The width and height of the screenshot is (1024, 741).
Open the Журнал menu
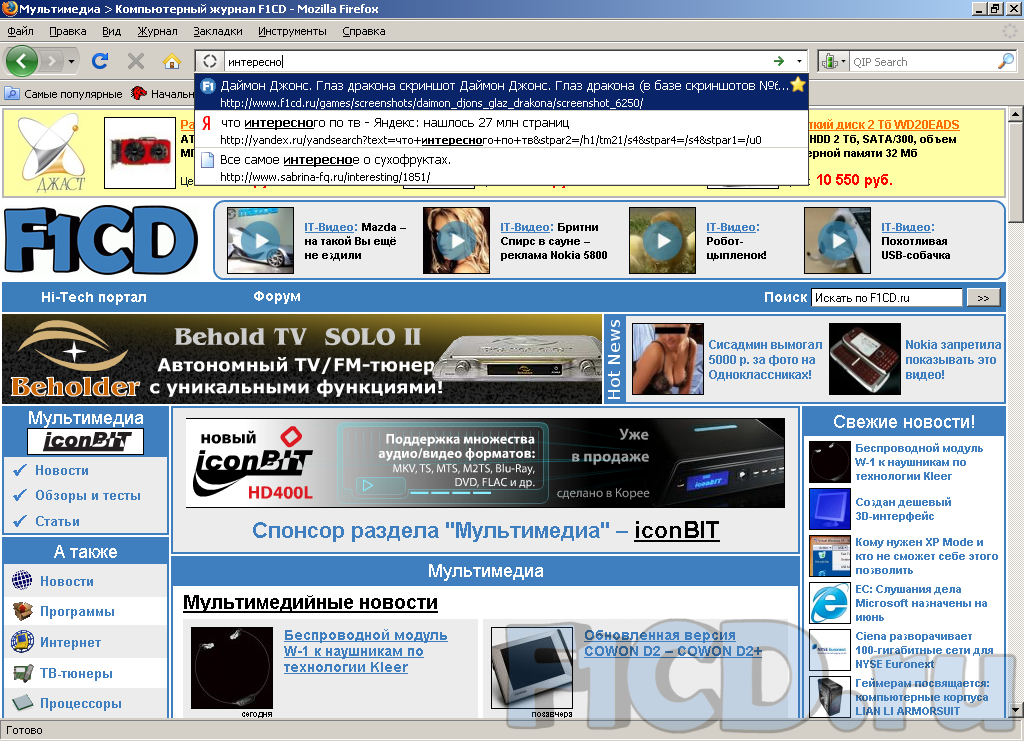[157, 31]
